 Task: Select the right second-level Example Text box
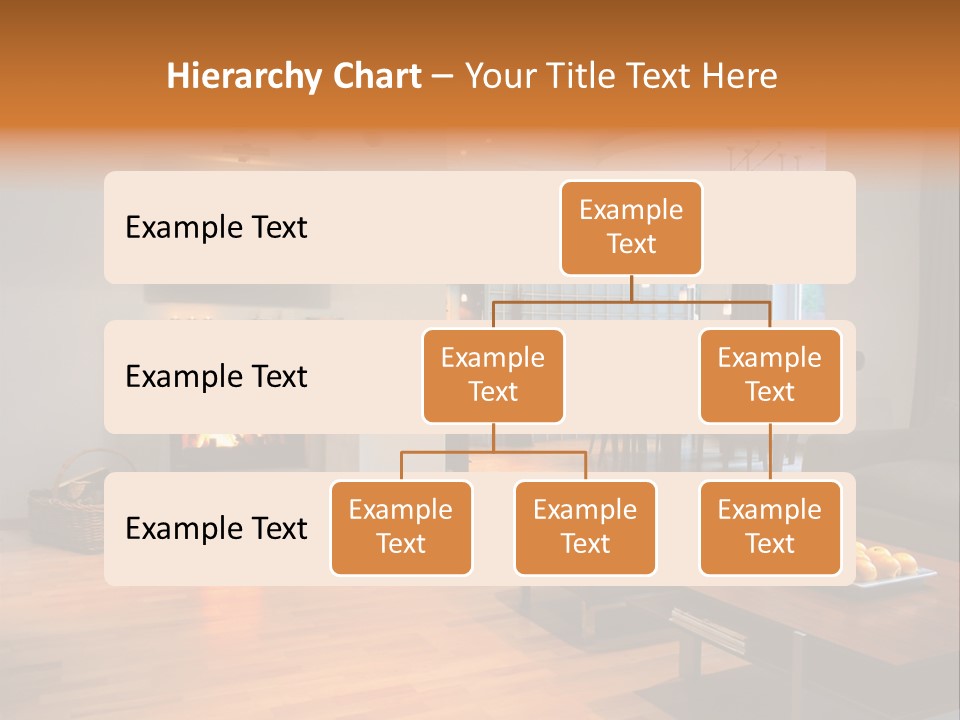point(770,376)
